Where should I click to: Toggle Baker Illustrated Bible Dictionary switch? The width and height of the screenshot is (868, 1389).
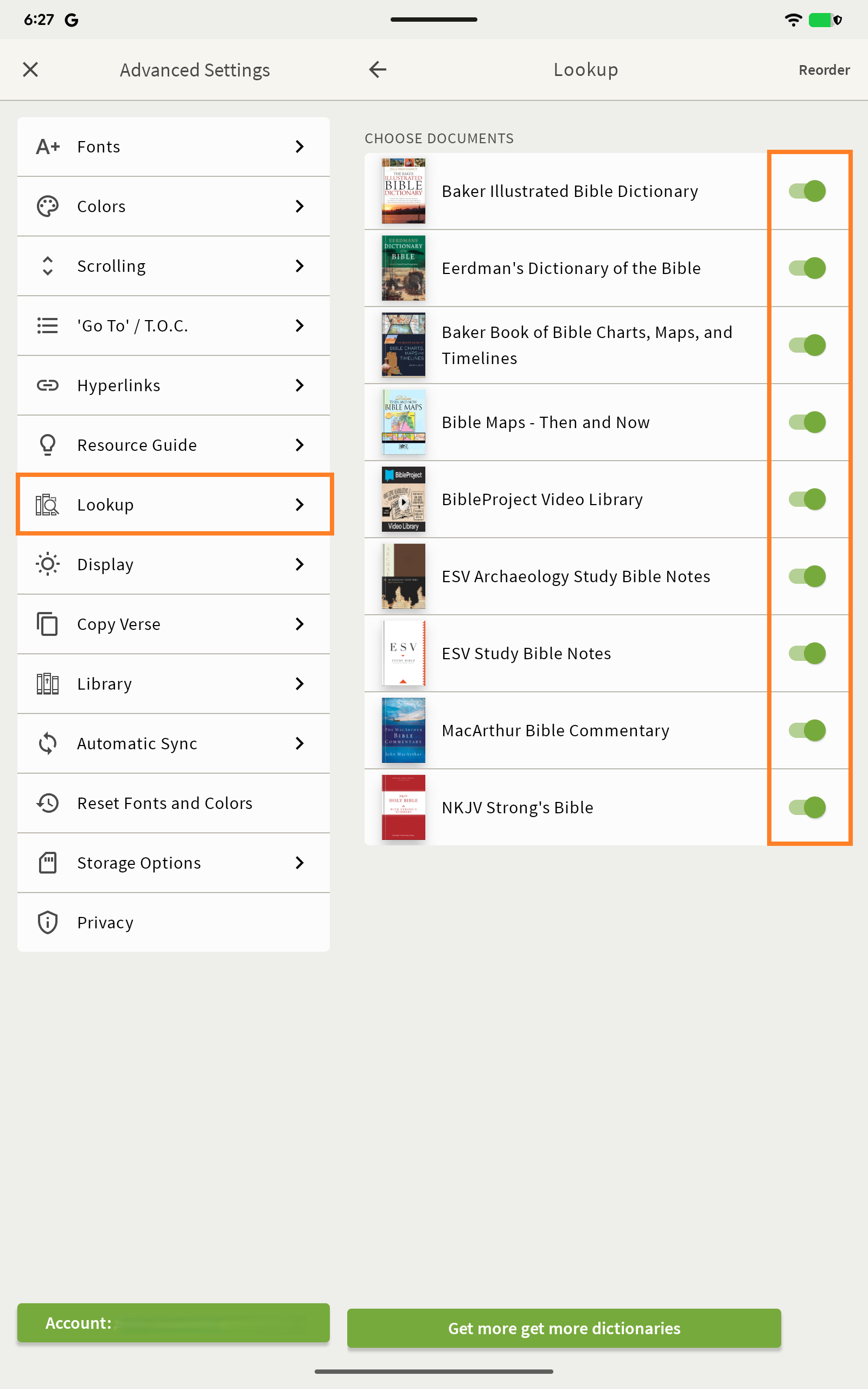point(807,191)
